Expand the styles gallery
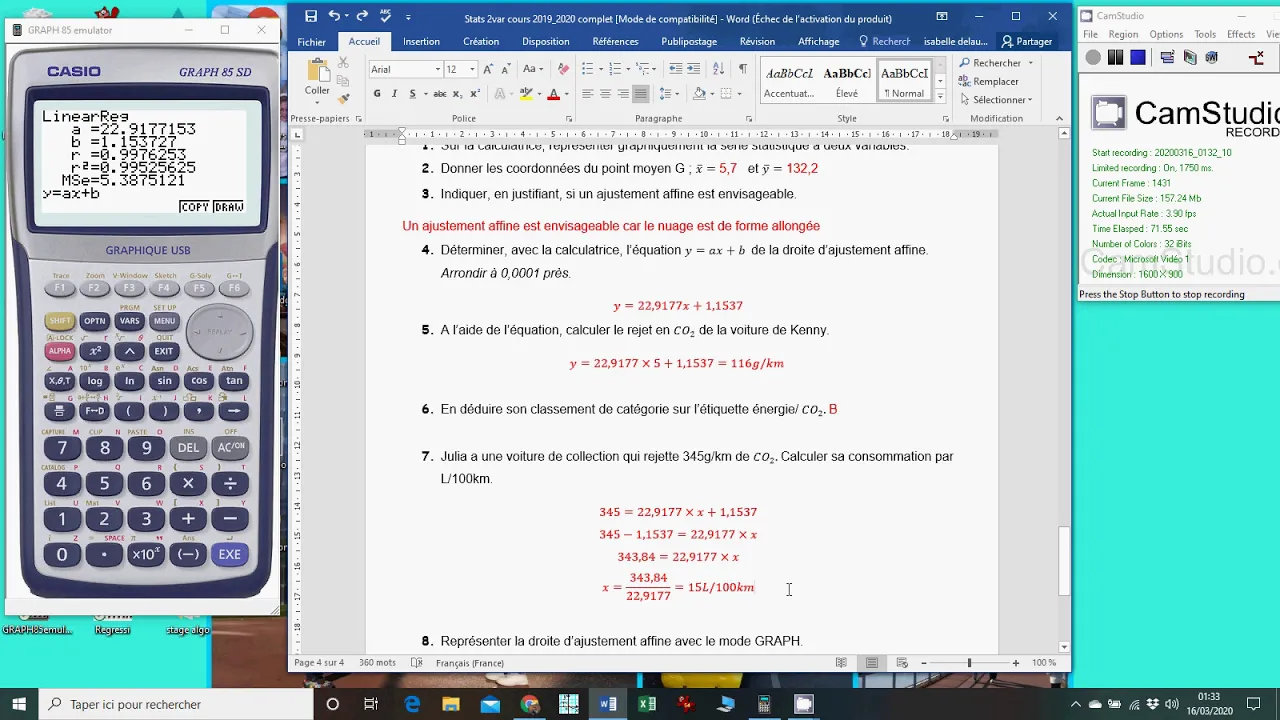Screen dimensions: 1280x720 (x=940, y=97)
